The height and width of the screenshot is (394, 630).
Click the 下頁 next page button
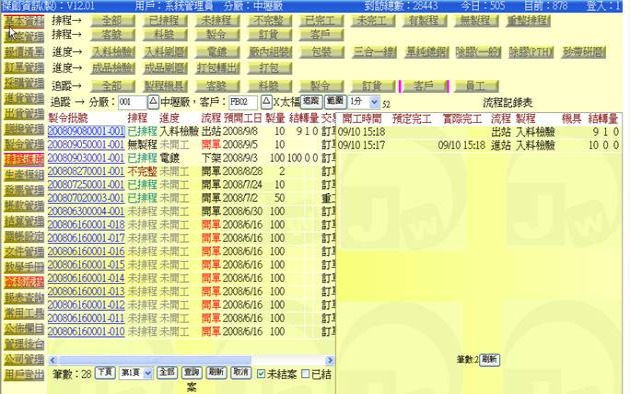105,373
